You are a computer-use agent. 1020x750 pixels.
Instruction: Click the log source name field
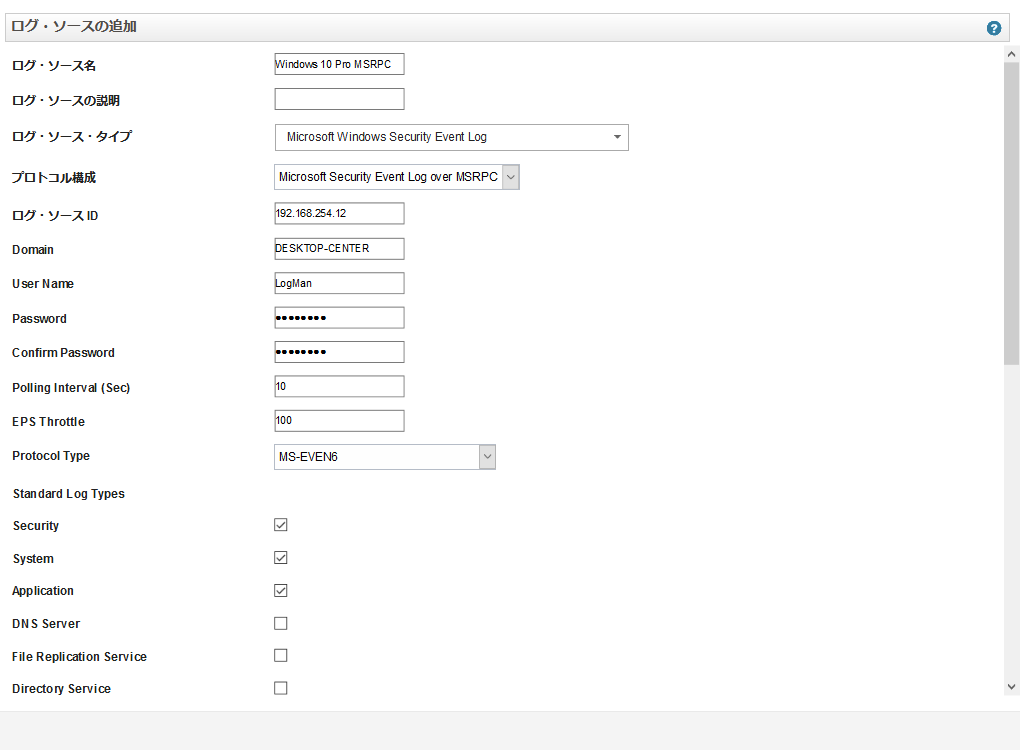tap(339, 64)
